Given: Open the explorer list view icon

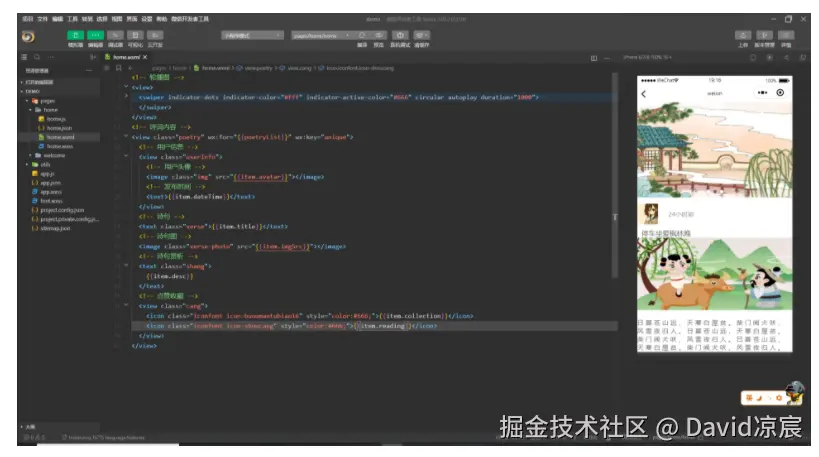Looking at the screenshot, I should [24, 57].
